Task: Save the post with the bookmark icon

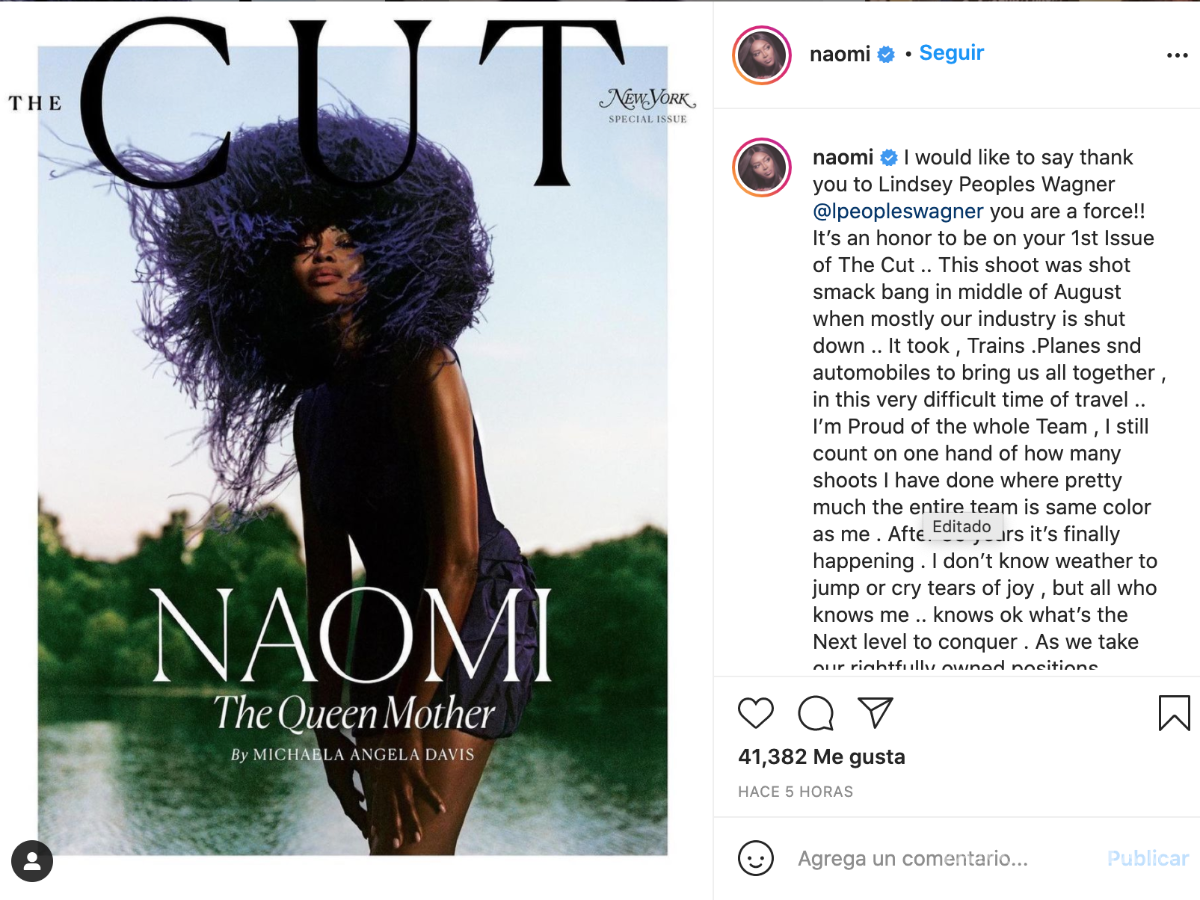Action: [1174, 713]
